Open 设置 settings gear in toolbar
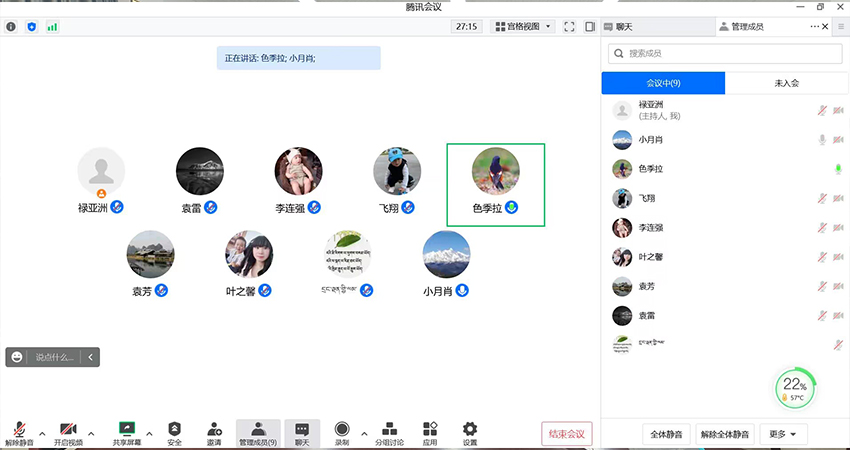The height and width of the screenshot is (450, 850). (x=470, y=428)
